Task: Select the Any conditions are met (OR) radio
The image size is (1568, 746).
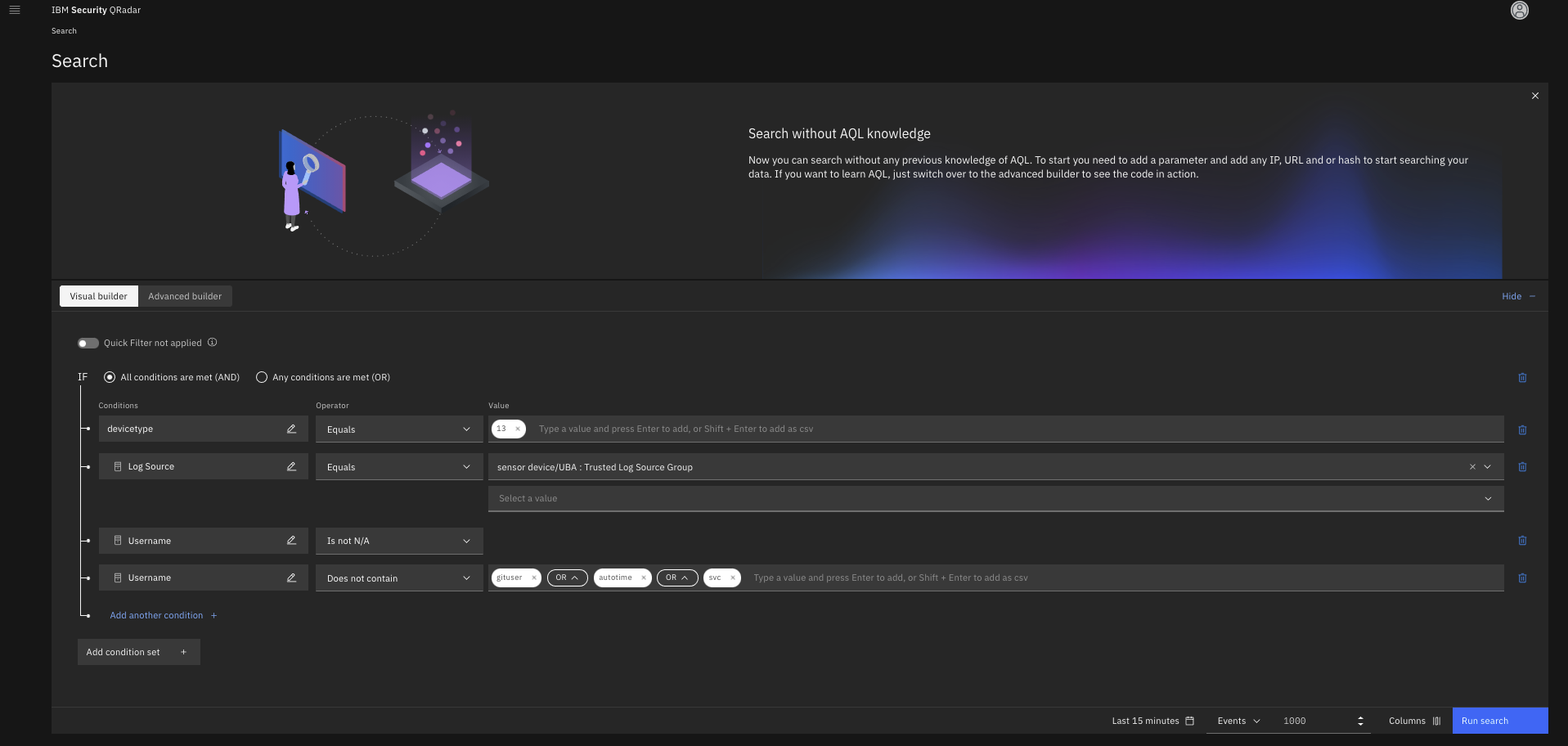Action: 262,377
